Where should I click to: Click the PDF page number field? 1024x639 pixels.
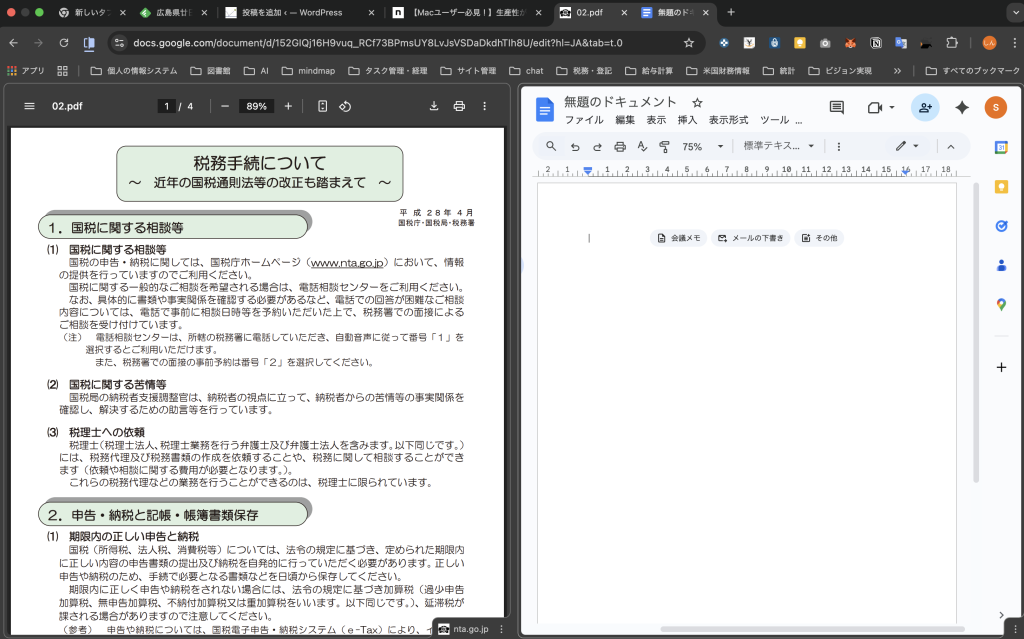[x=166, y=106]
